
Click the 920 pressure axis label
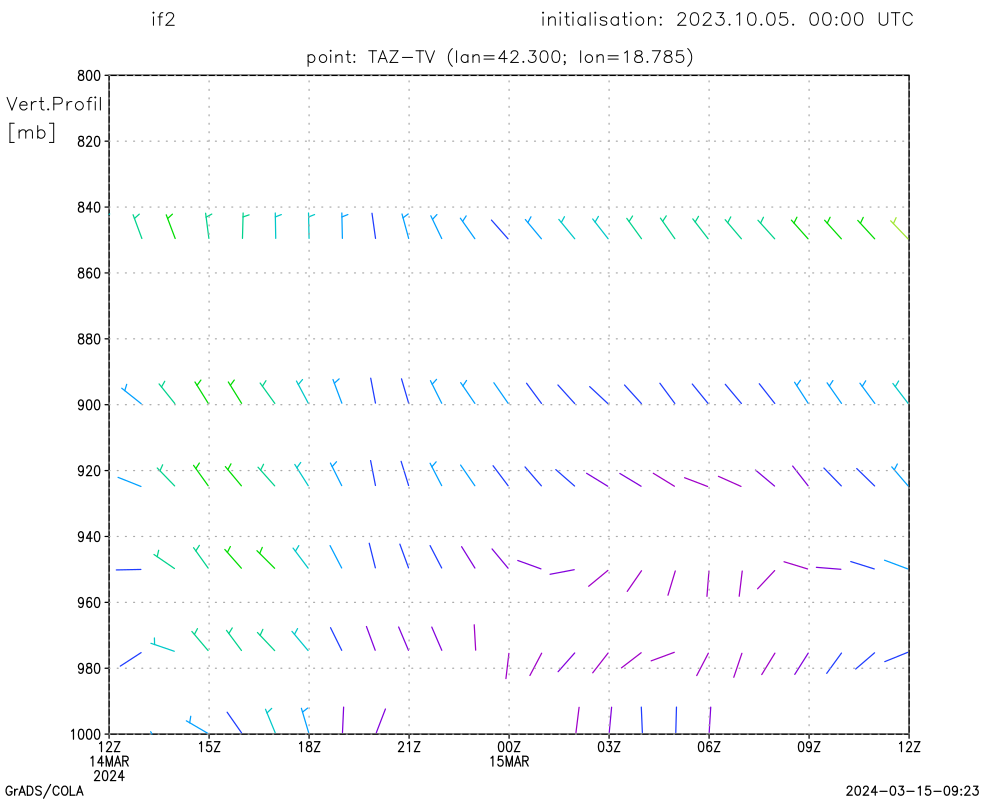click(89, 471)
